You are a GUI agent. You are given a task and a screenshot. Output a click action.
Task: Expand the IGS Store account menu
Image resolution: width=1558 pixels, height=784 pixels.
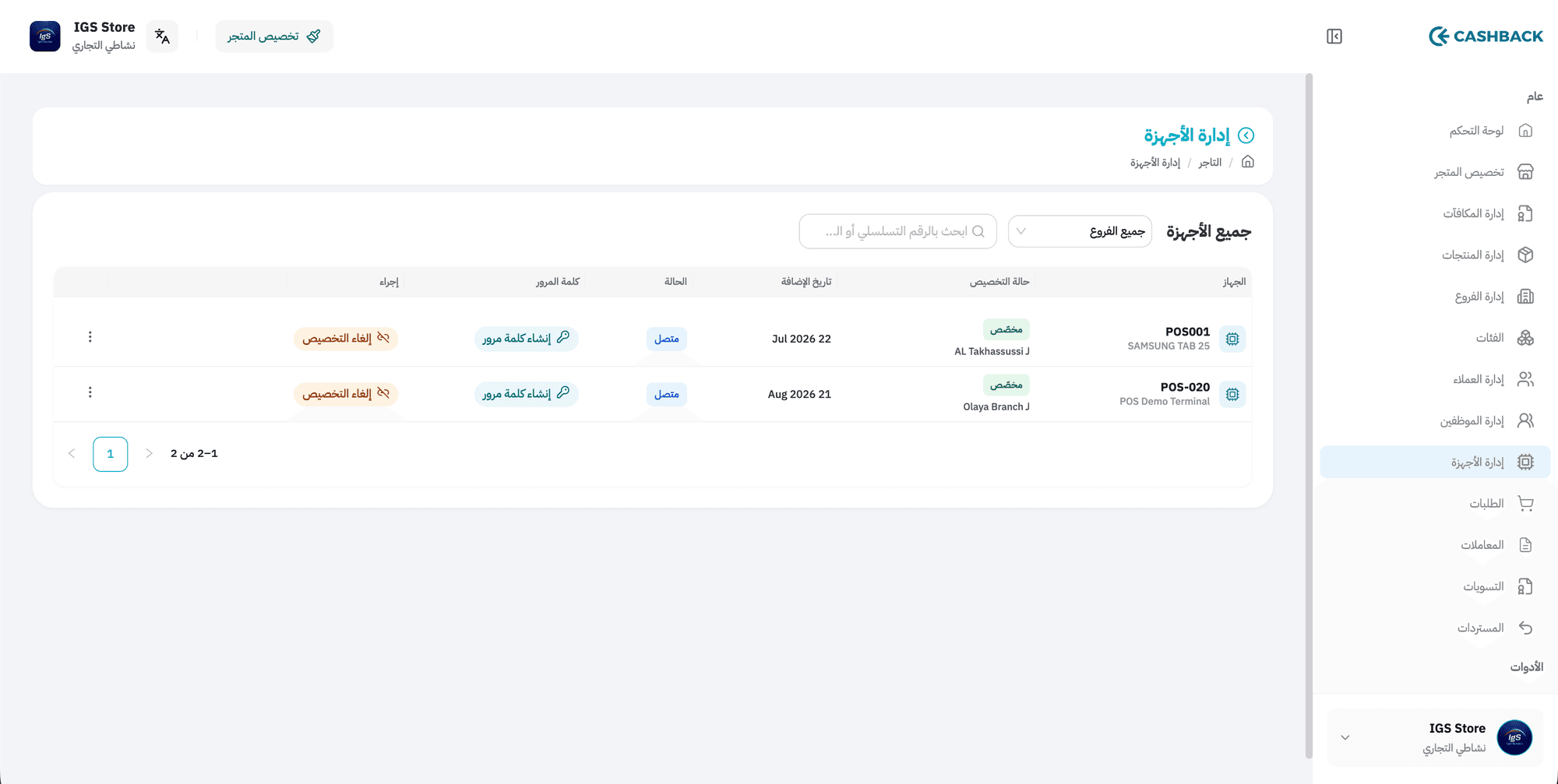1435,737
